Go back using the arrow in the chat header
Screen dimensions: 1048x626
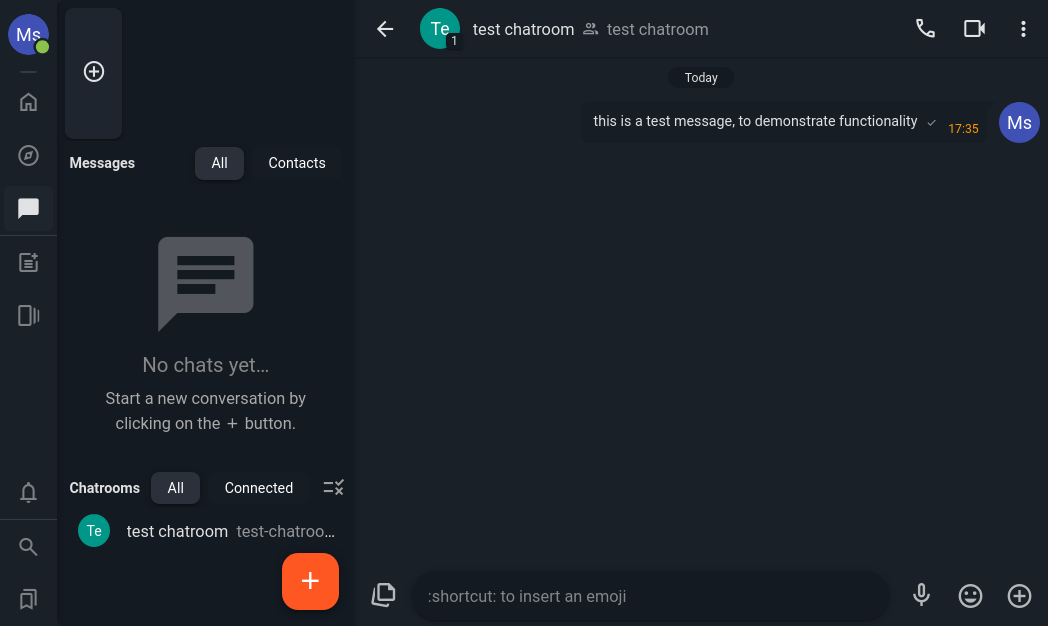coord(385,29)
